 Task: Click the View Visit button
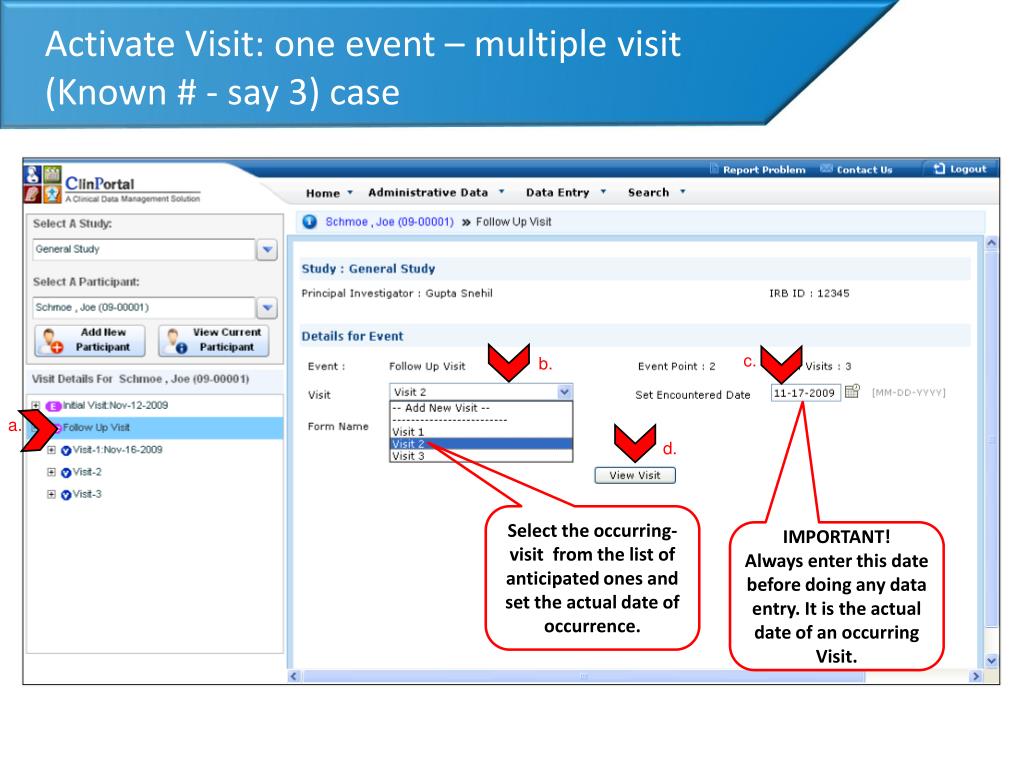[635, 475]
